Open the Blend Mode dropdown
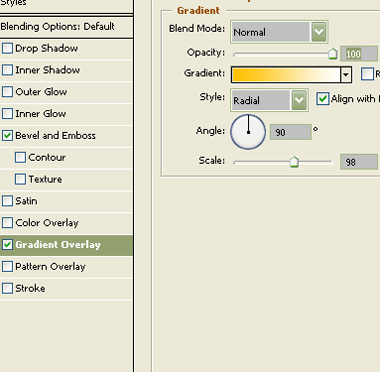380x372 pixels. coord(279,32)
